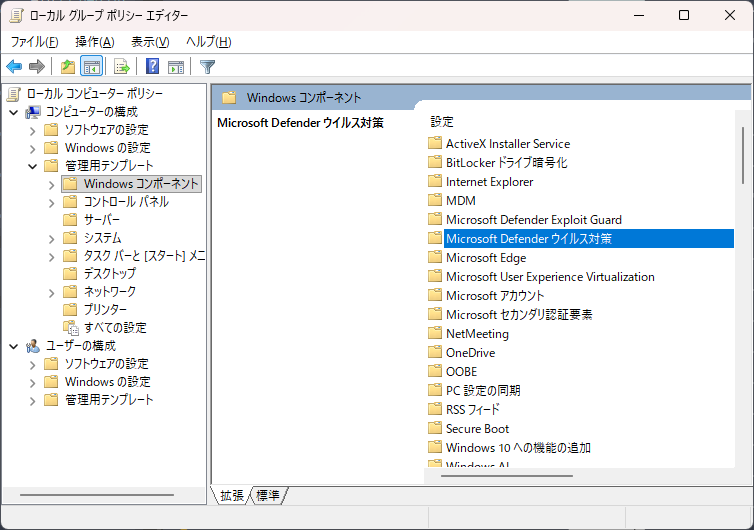Click the Filter funnel toolbar icon
This screenshot has width=754, height=530.
click(207, 67)
